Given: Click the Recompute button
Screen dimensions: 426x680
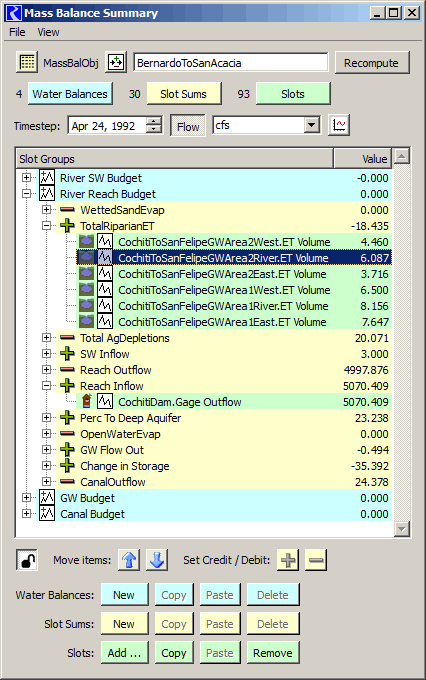Looking at the screenshot, I should (x=372, y=62).
